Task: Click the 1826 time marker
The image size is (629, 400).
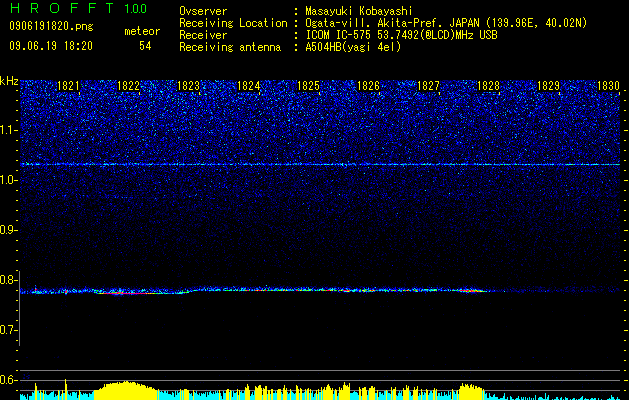Action: pyautogui.click(x=368, y=86)
